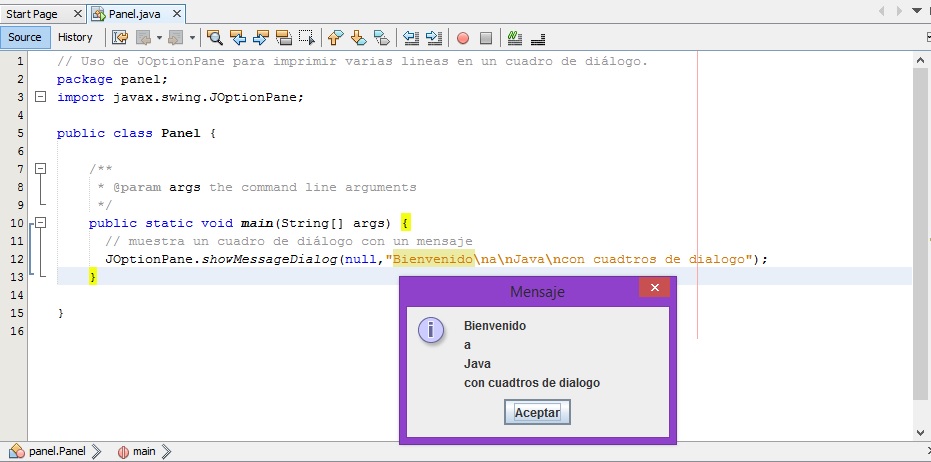Click the Last Edit location icon
This screenshot has height=462, width=931.
point(120,38)
